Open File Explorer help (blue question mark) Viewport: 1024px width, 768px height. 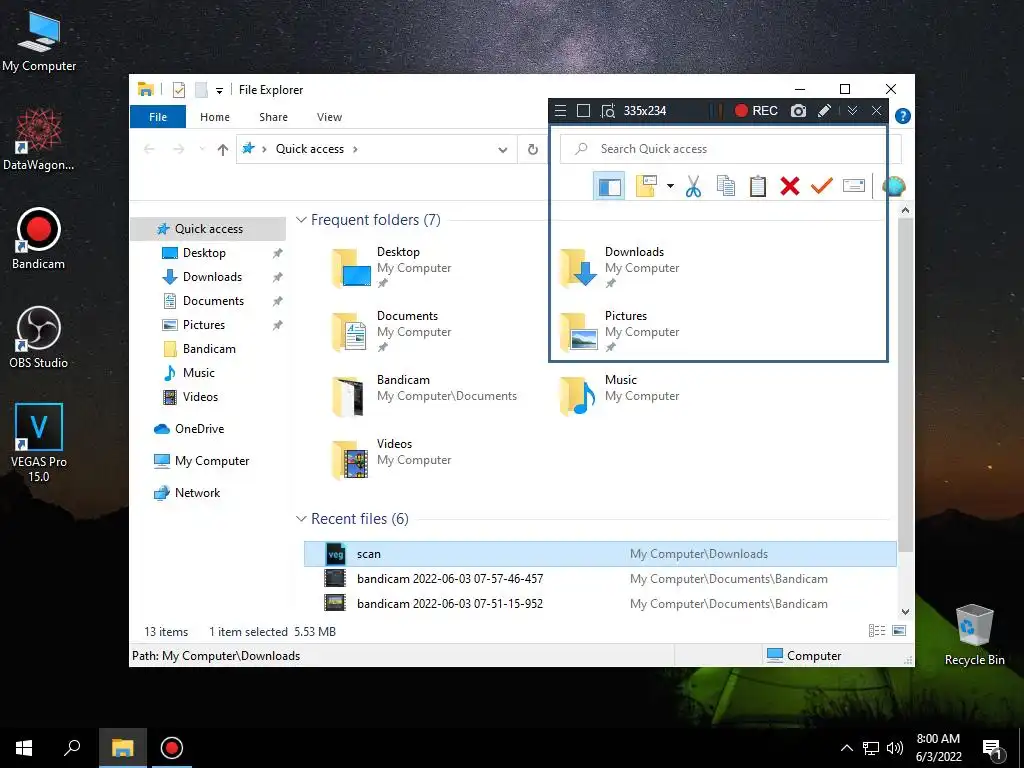coord(903,116)
